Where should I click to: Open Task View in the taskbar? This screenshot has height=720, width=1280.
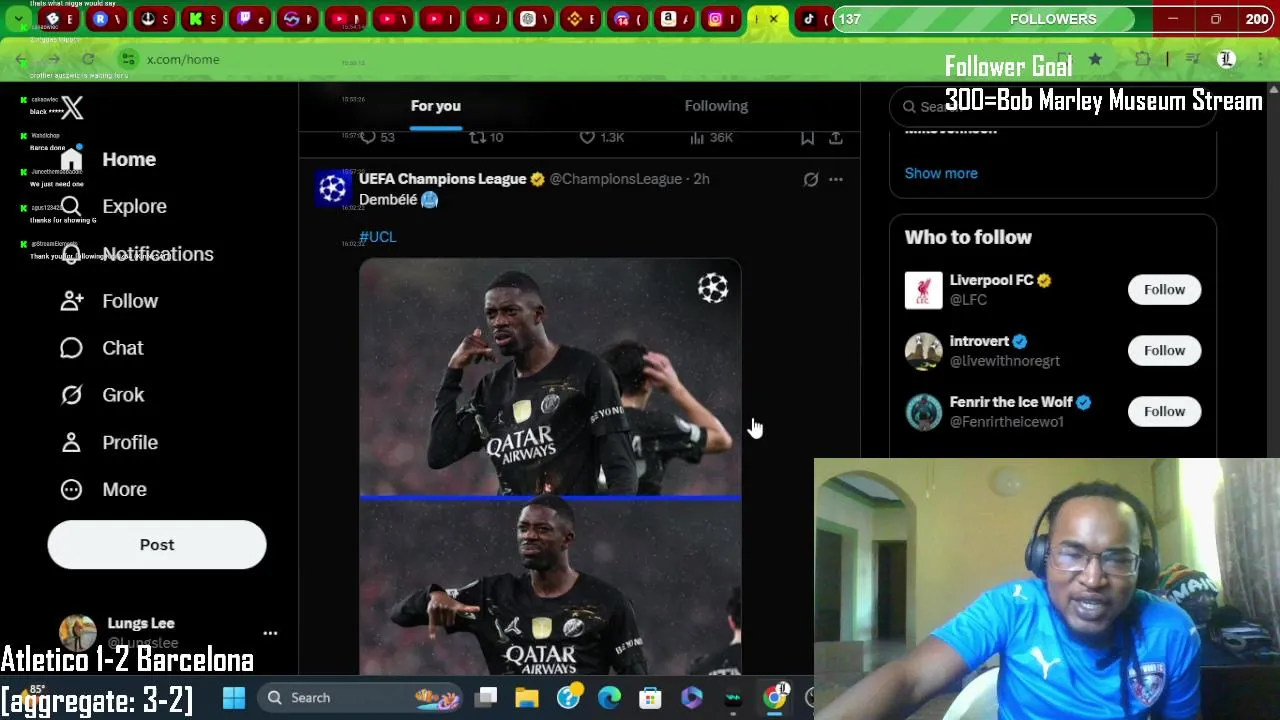click(x=486, y=698)
